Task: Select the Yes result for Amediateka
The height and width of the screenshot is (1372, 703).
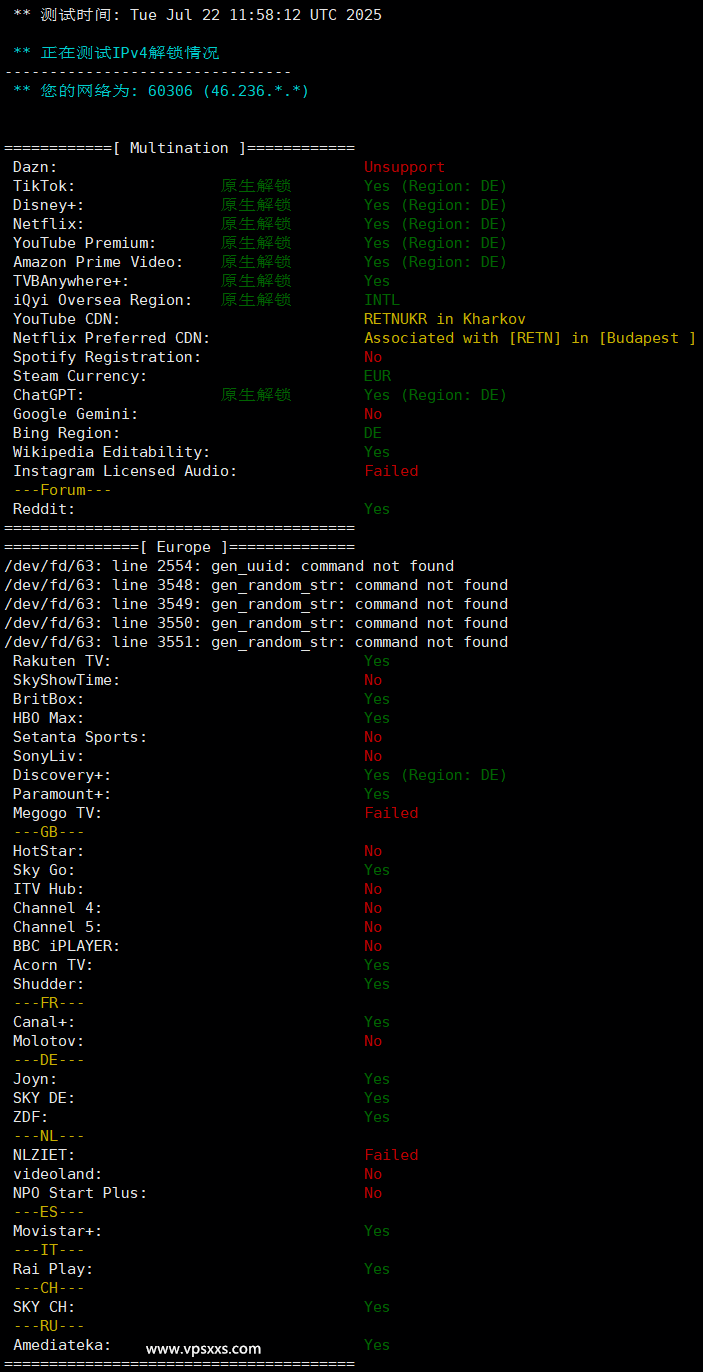Action: [377, 1345]
